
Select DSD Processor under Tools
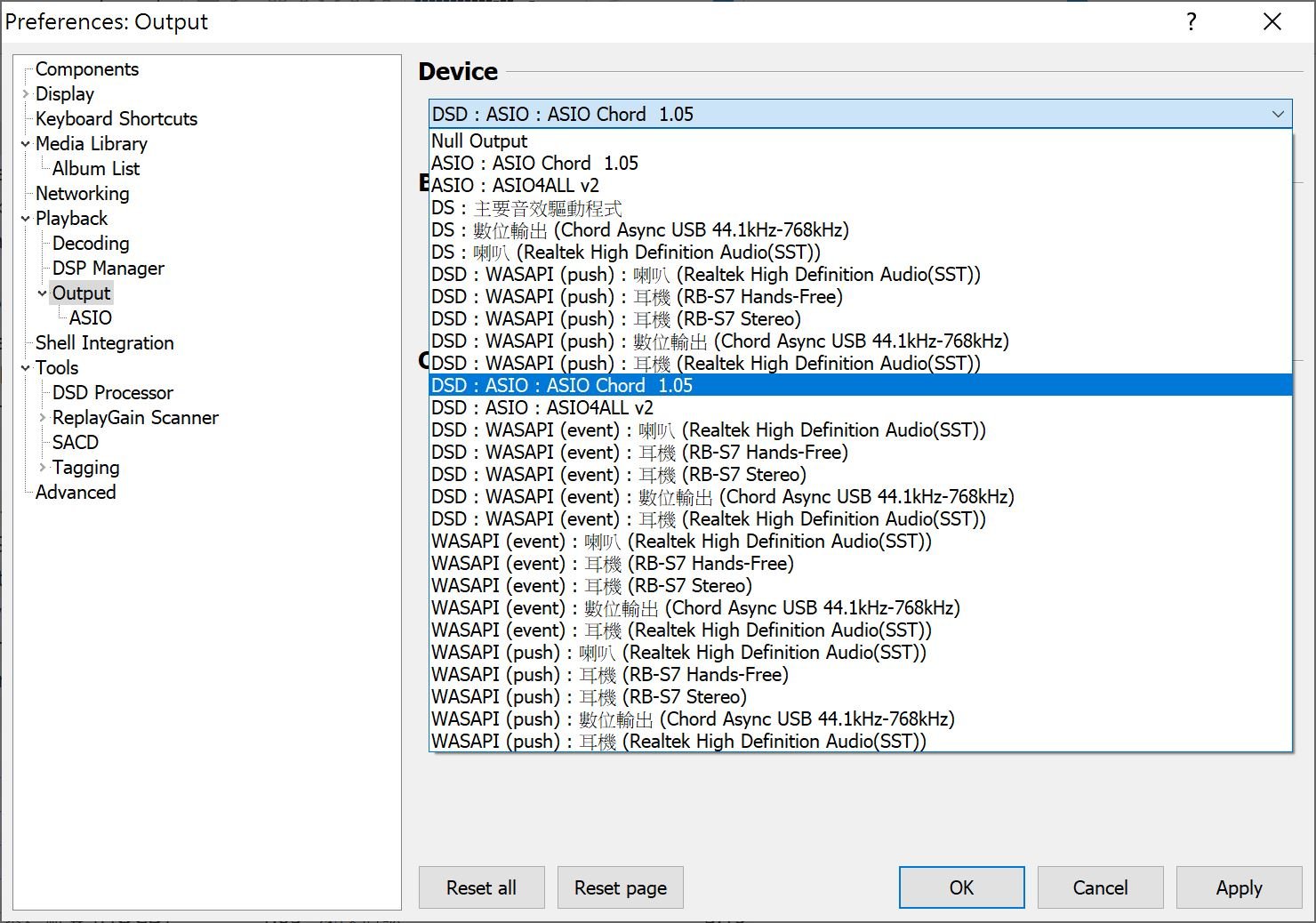pos(113,392)
